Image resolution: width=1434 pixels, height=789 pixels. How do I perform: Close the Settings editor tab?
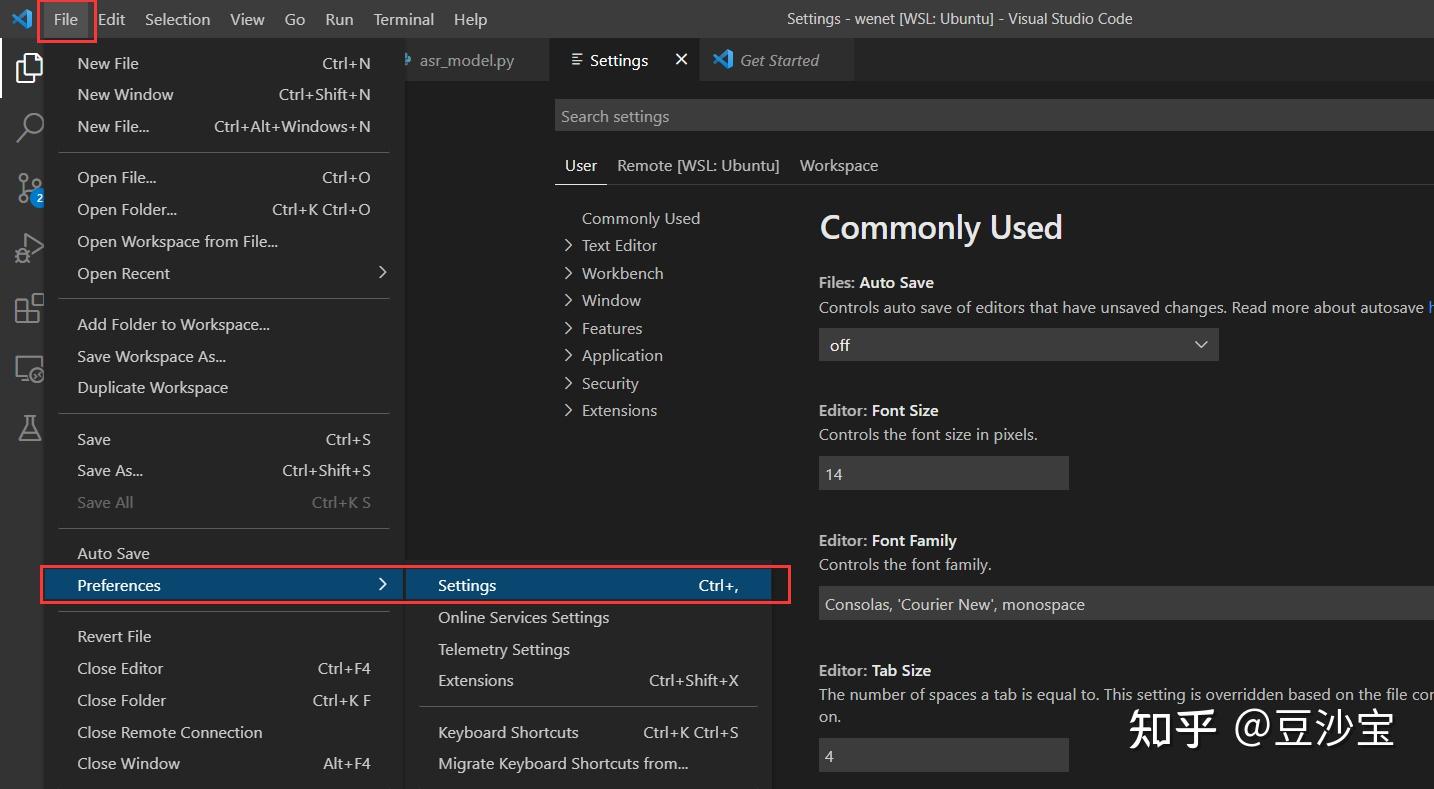click(681, 60)
